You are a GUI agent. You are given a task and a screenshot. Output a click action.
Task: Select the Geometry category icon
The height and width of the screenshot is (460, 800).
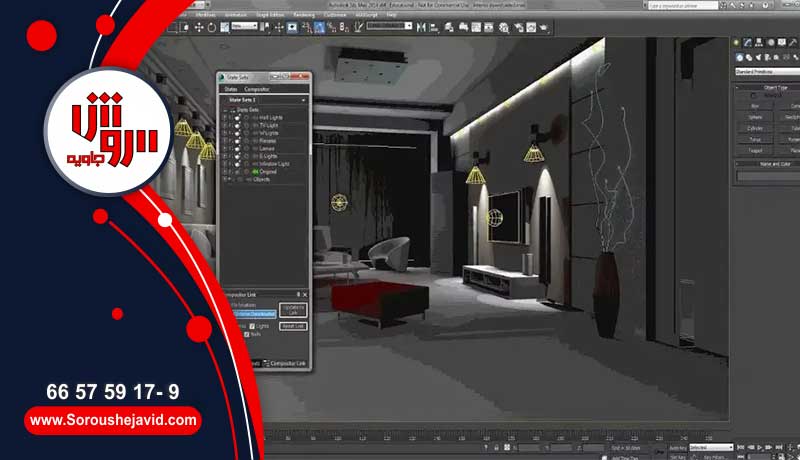(738, 57)
